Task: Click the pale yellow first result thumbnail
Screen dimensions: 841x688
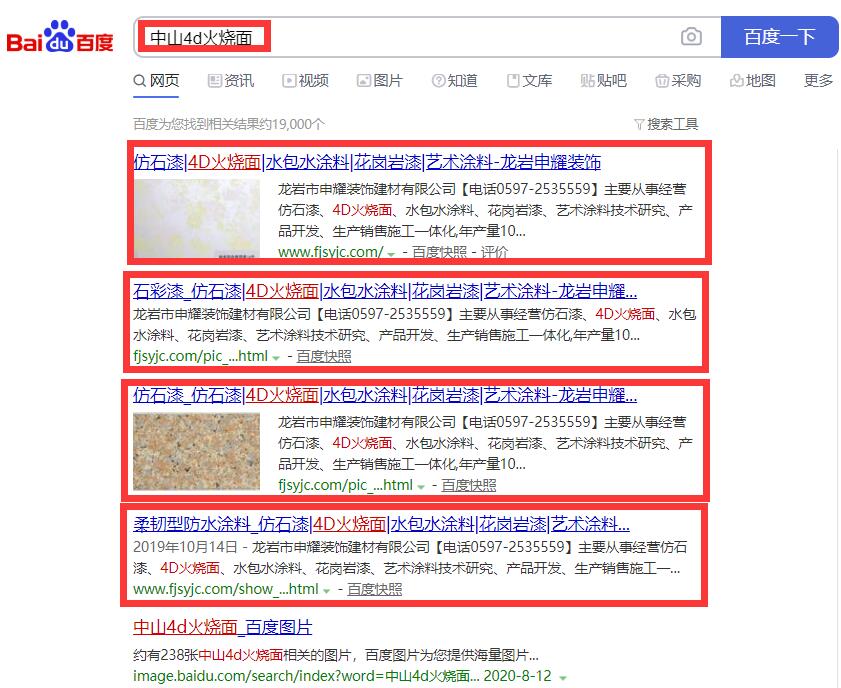Action: click(196, 219)
